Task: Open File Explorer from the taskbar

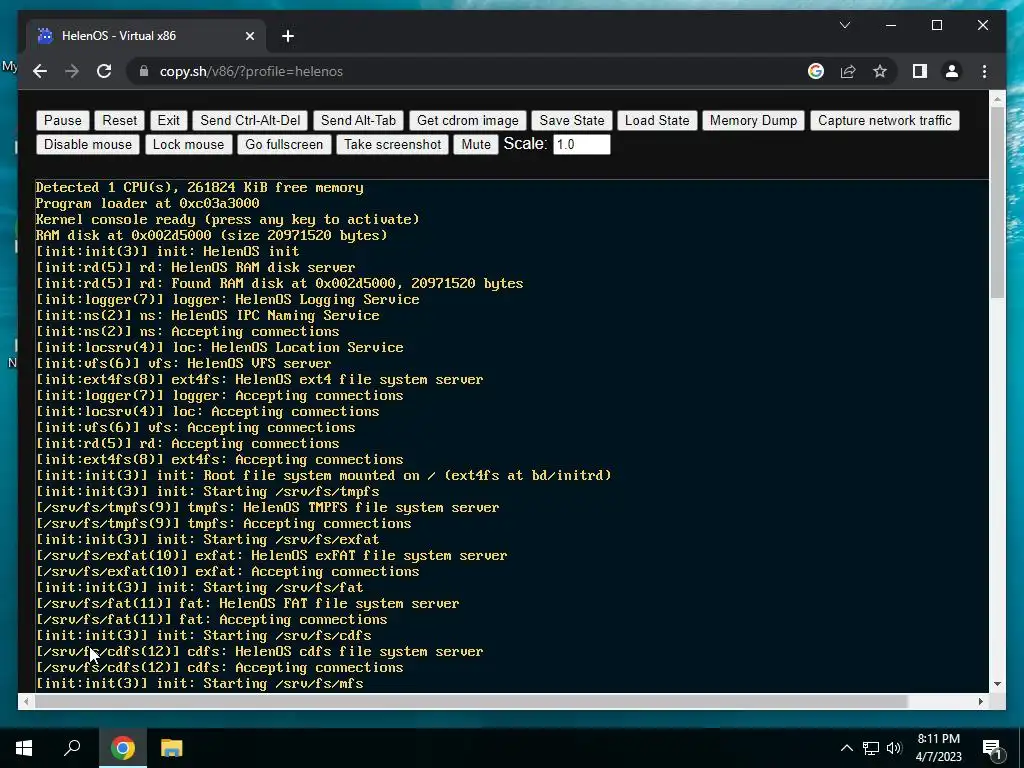Action: tap(171, 748)
